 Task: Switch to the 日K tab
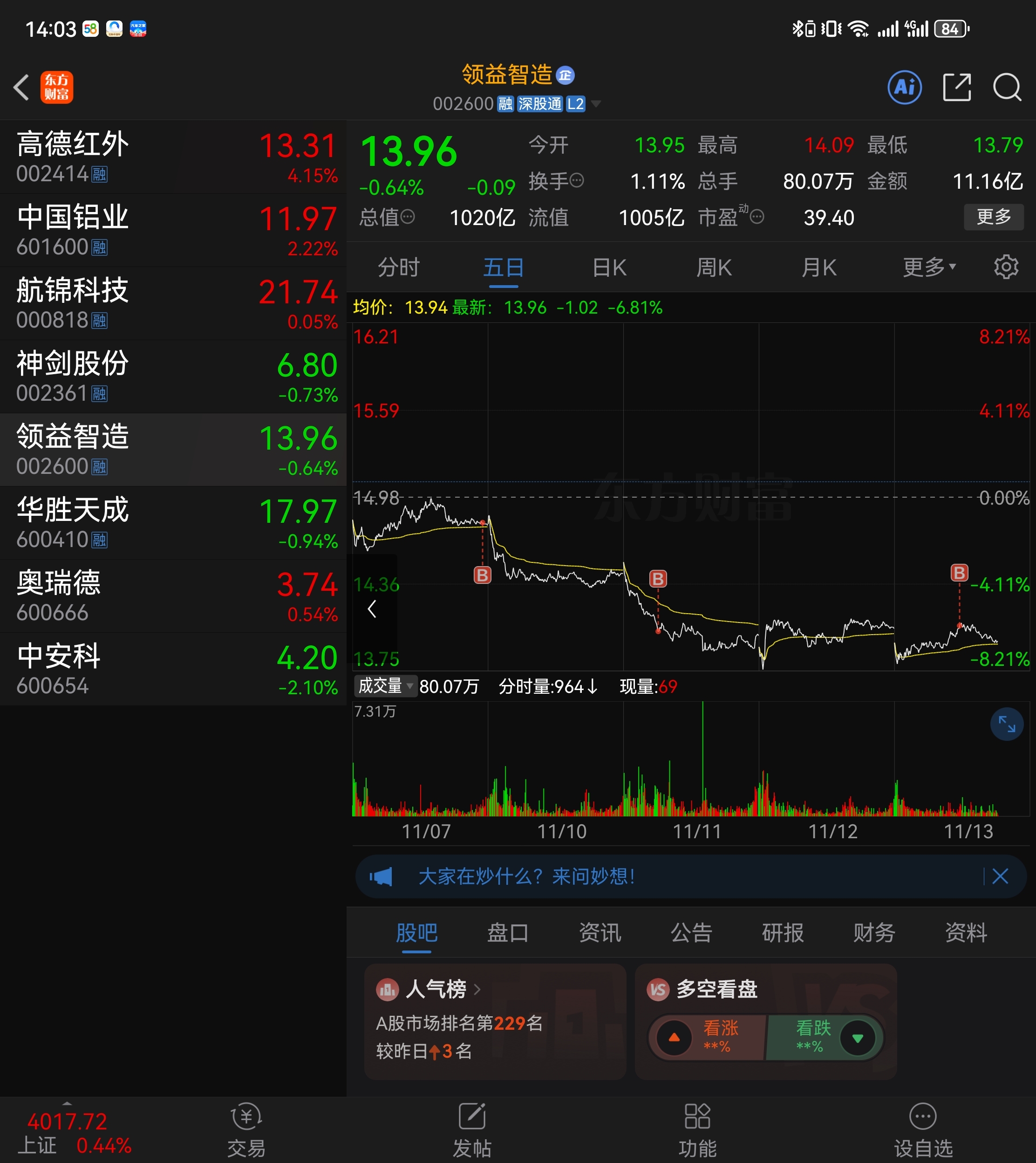coord(609,267)
